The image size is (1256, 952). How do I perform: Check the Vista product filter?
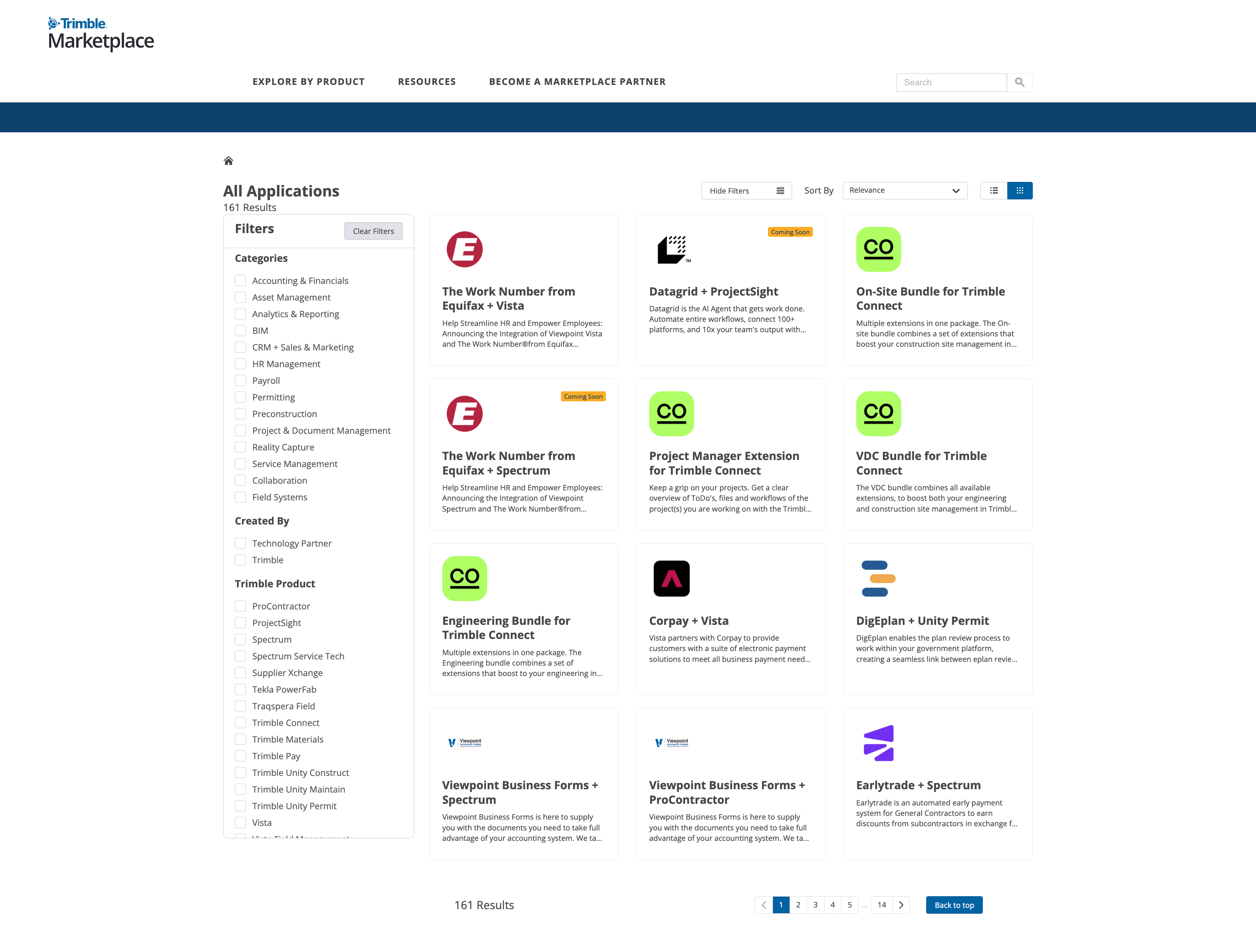pyautogui.click(x=241, y=823)
